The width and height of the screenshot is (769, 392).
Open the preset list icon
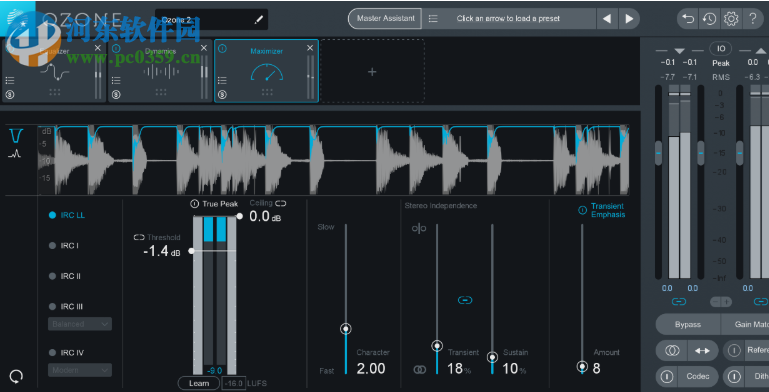(x=433, y=19)
